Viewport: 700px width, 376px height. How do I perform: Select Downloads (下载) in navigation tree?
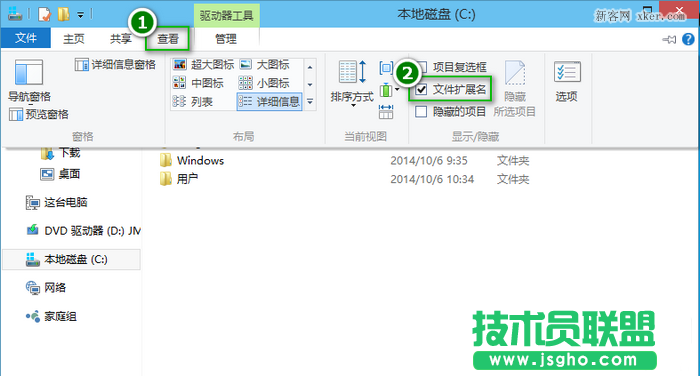(60, 153)
